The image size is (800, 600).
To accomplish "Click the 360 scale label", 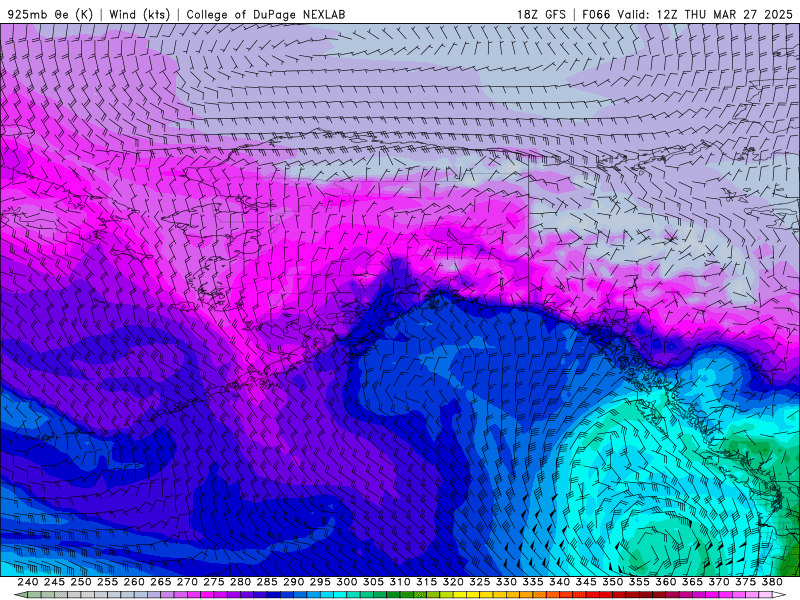I will click(665, 582).
